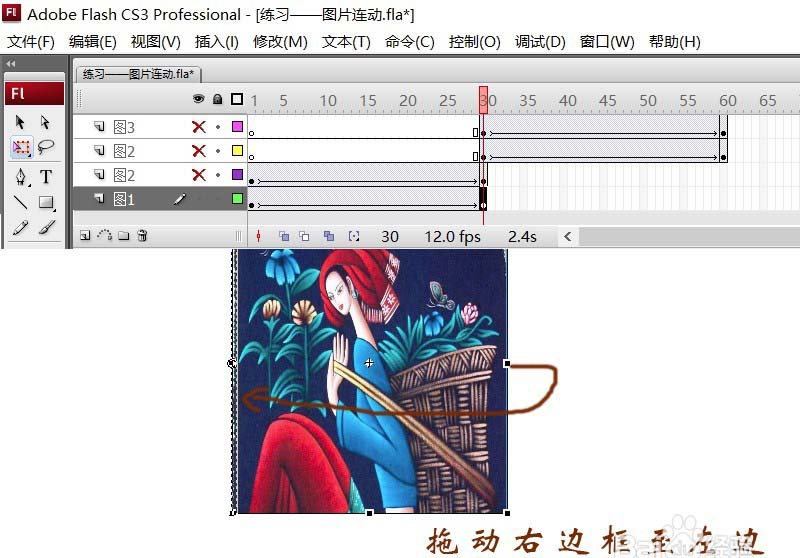Select the Rectangle tool
Viewport: 800px width, 558px height.
click(46, 202)
